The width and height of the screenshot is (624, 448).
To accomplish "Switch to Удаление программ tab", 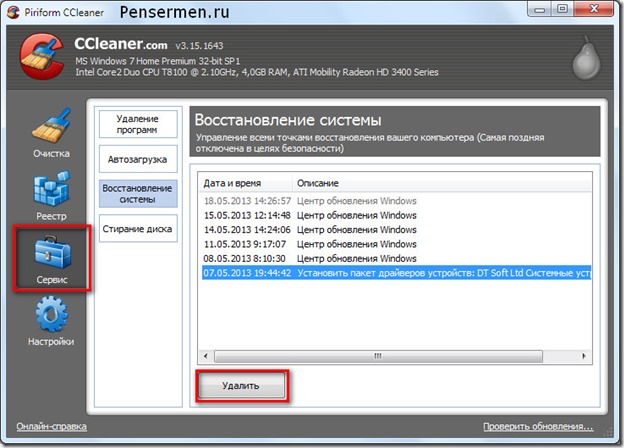I will point(138,124).
